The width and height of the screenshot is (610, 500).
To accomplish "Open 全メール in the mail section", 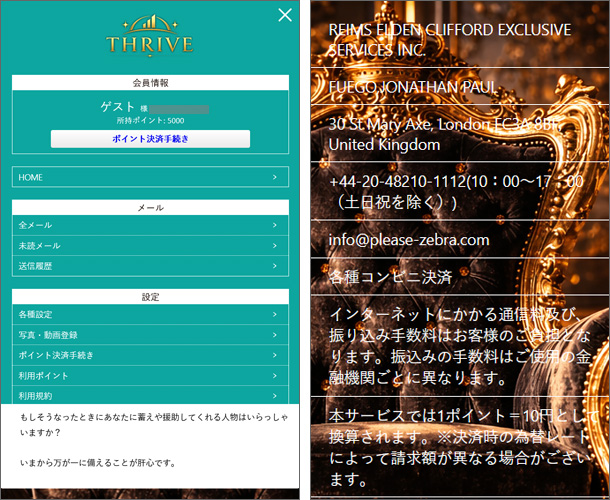I will point(150,225).
